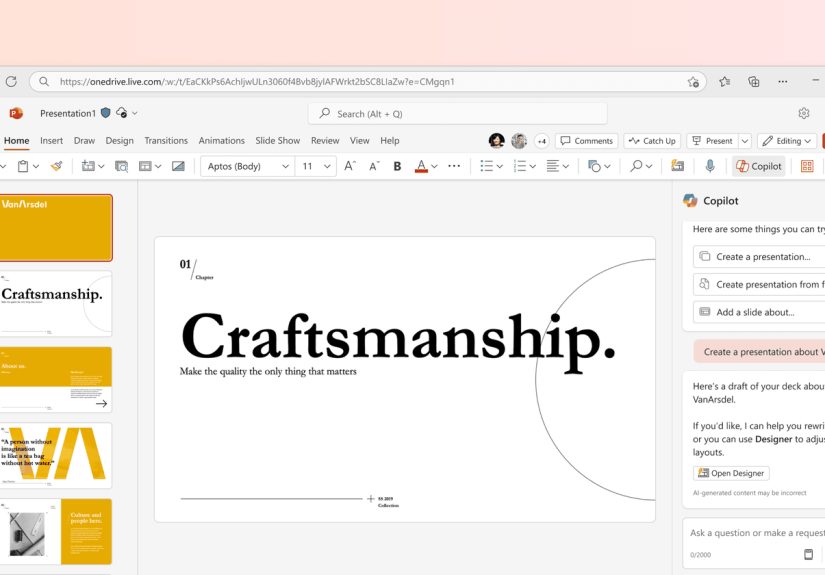Click the Shapes icon

[594, 166]
